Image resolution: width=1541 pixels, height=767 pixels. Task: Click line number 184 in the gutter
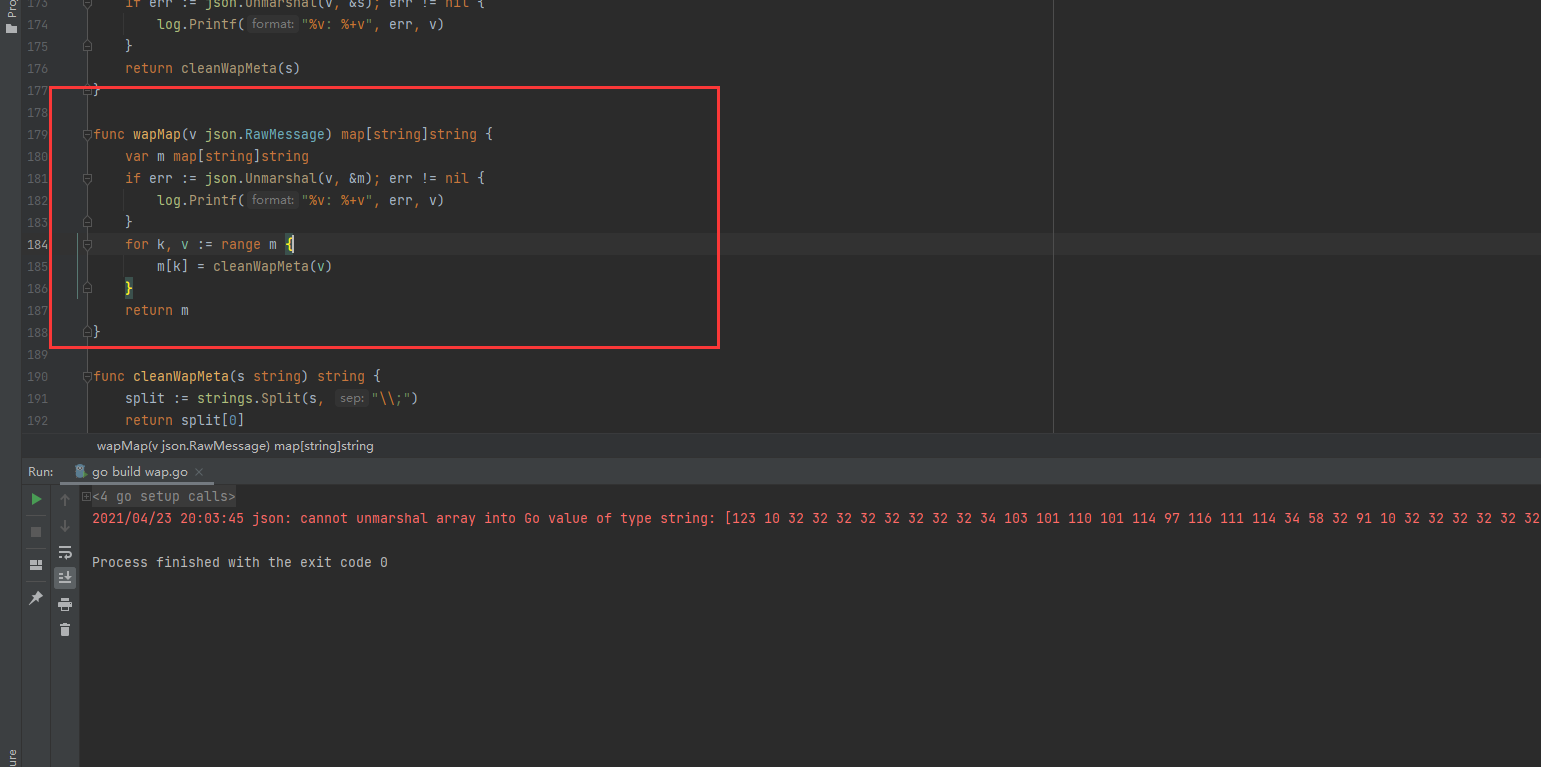[x=37, y=244]
